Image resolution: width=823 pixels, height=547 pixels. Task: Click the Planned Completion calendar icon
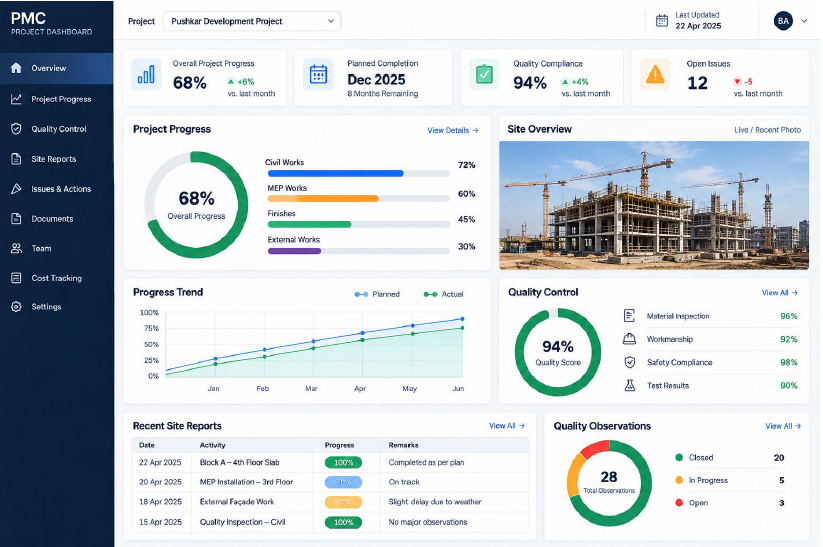click(x=318, y=75)
